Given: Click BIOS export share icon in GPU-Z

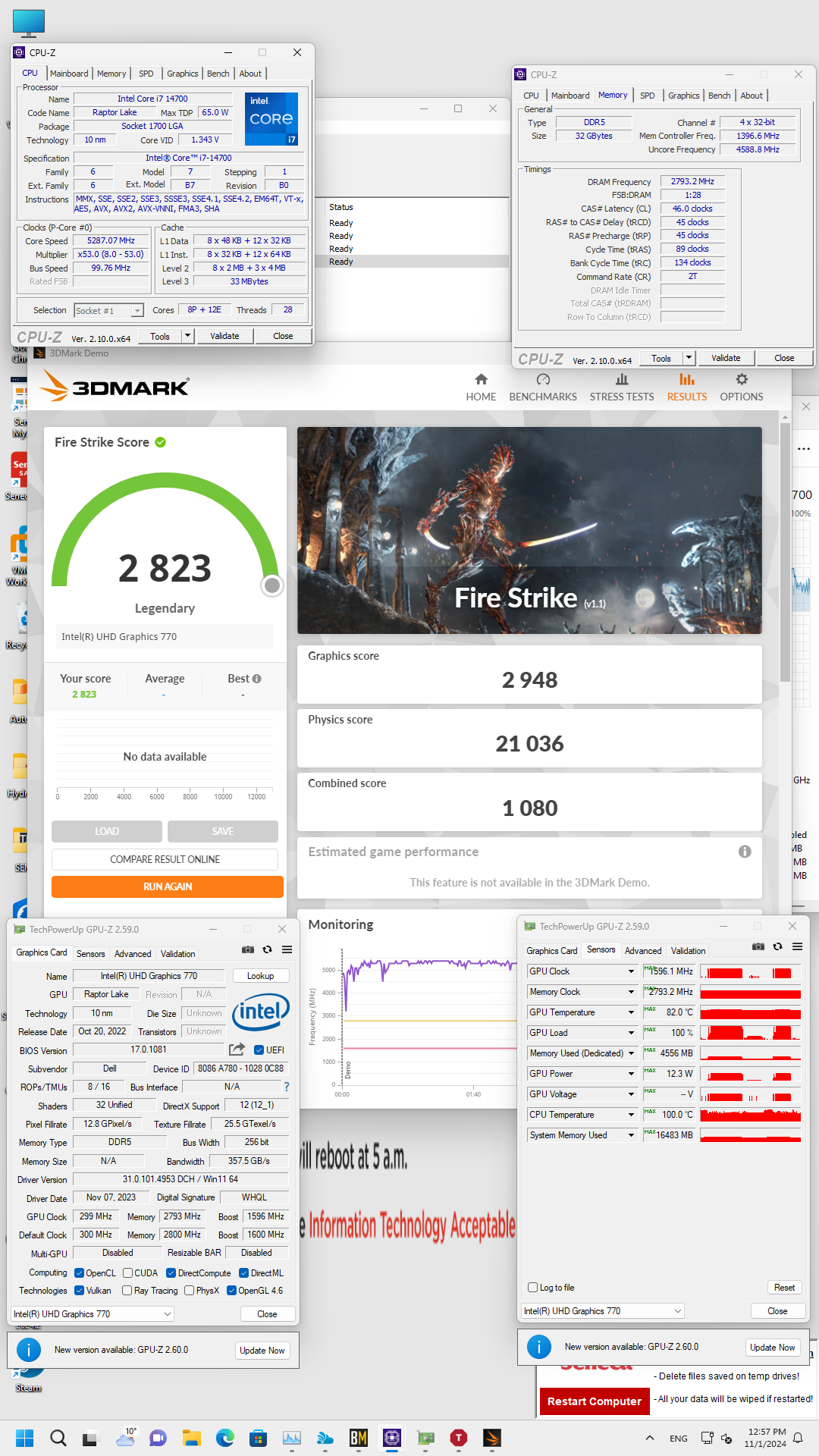Looking at the screenshot, I should (x=237, y=1050).
